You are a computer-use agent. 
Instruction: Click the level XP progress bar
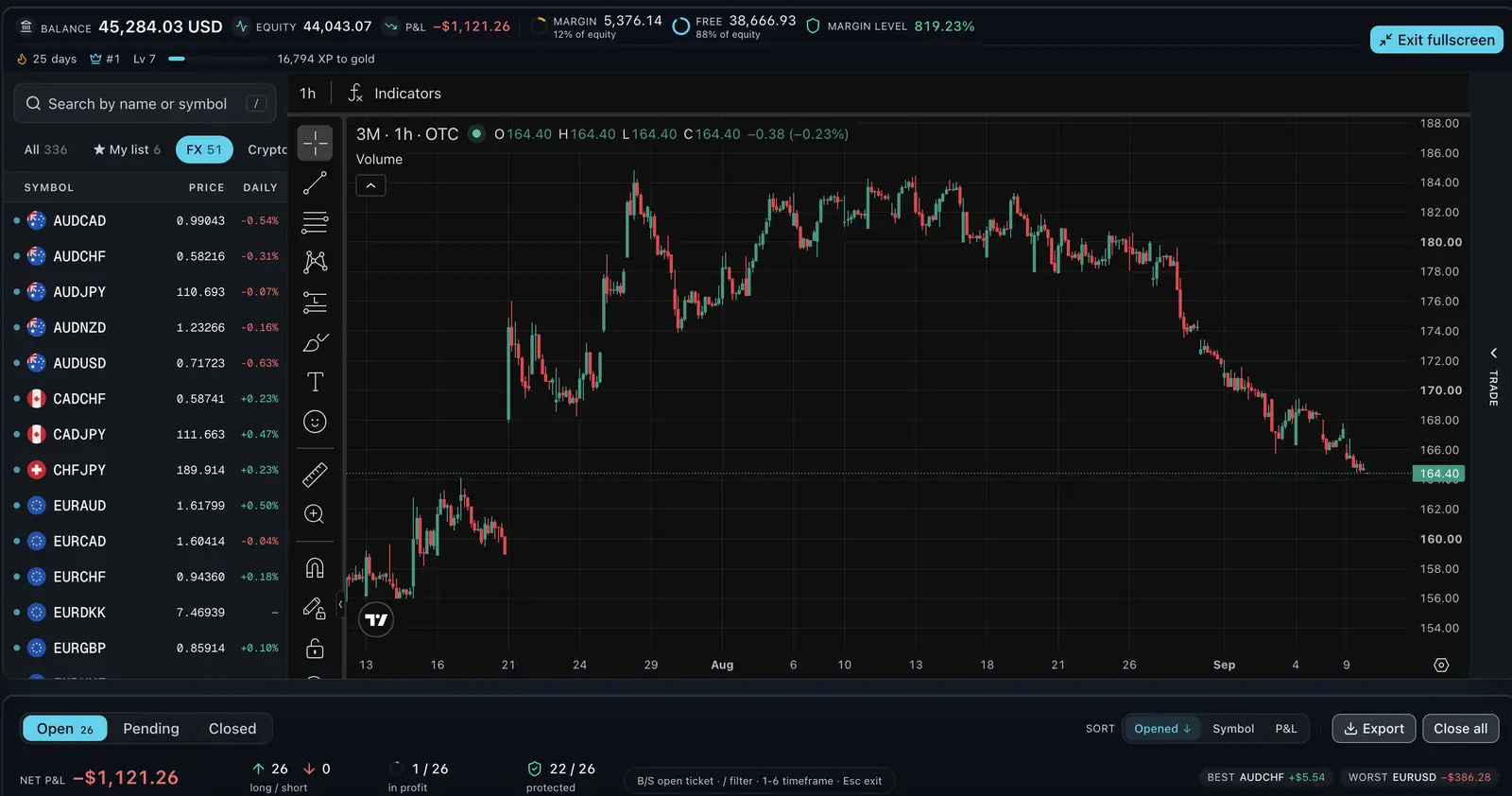(216, 59)
